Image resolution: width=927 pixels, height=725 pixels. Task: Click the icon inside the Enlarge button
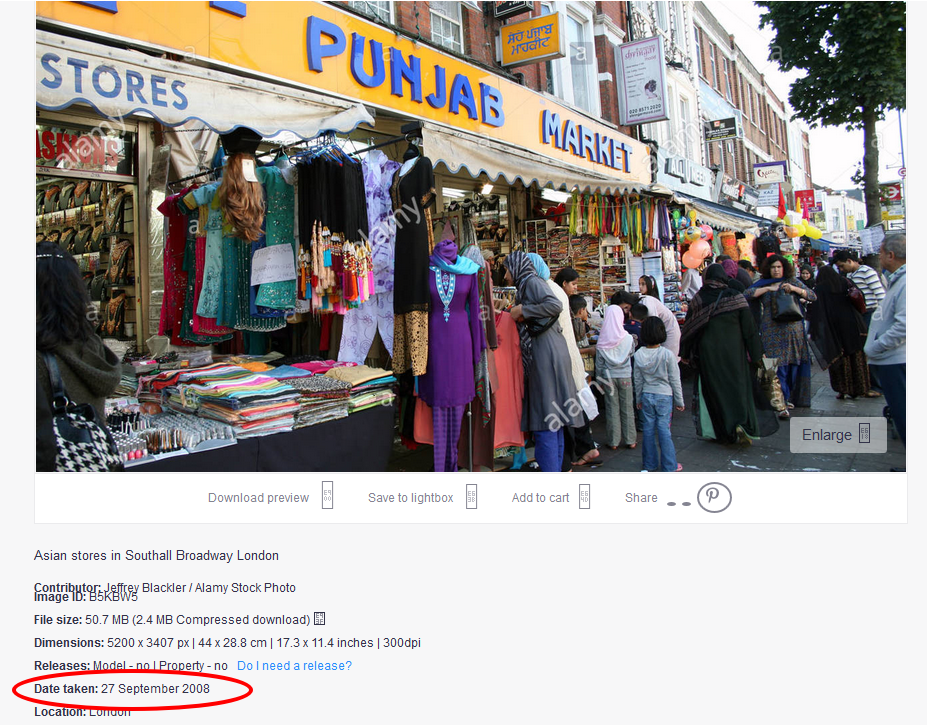point(865,434)
